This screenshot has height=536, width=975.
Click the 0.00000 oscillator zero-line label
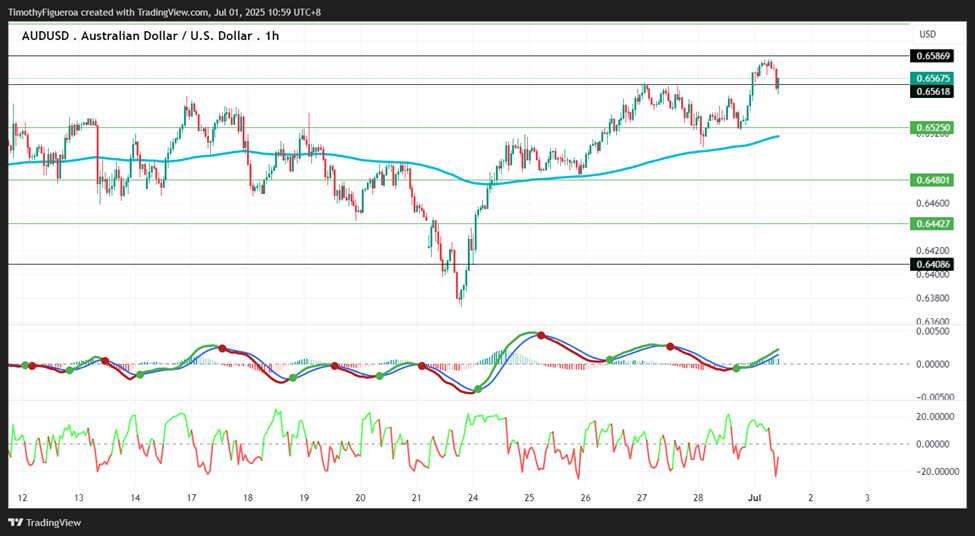tap(933, 364)
